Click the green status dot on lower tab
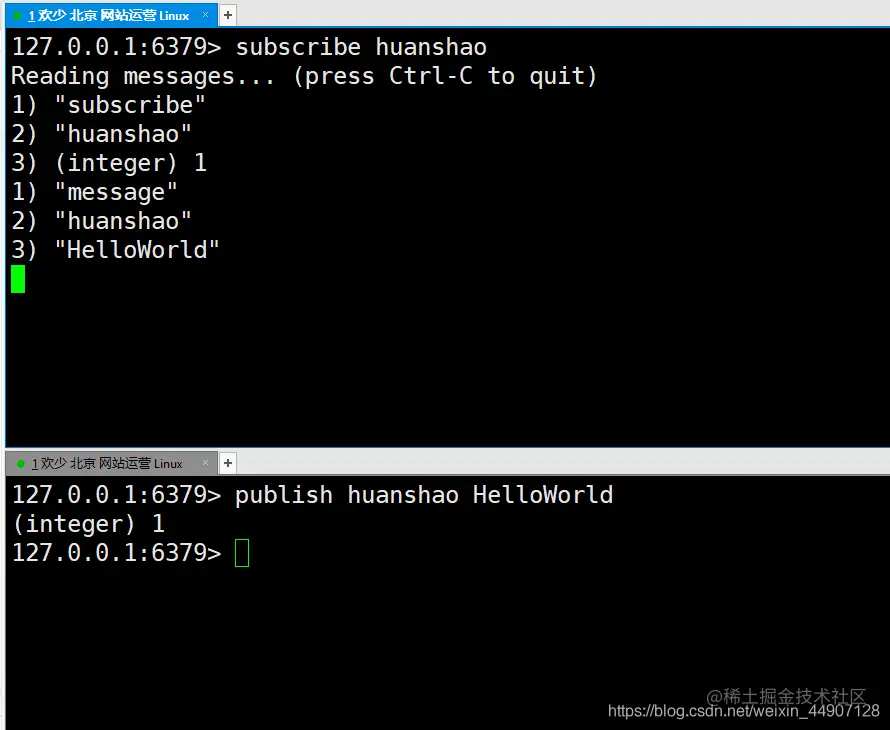 click(x=21, y=464)
